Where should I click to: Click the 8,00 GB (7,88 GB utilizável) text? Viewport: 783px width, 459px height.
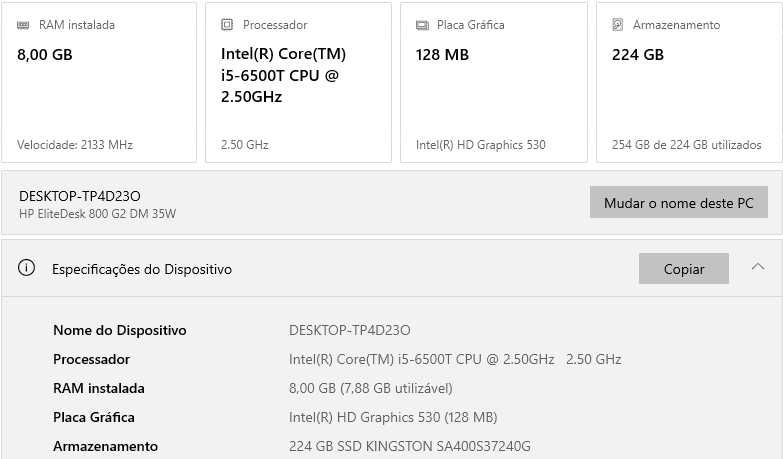[370, 388]
